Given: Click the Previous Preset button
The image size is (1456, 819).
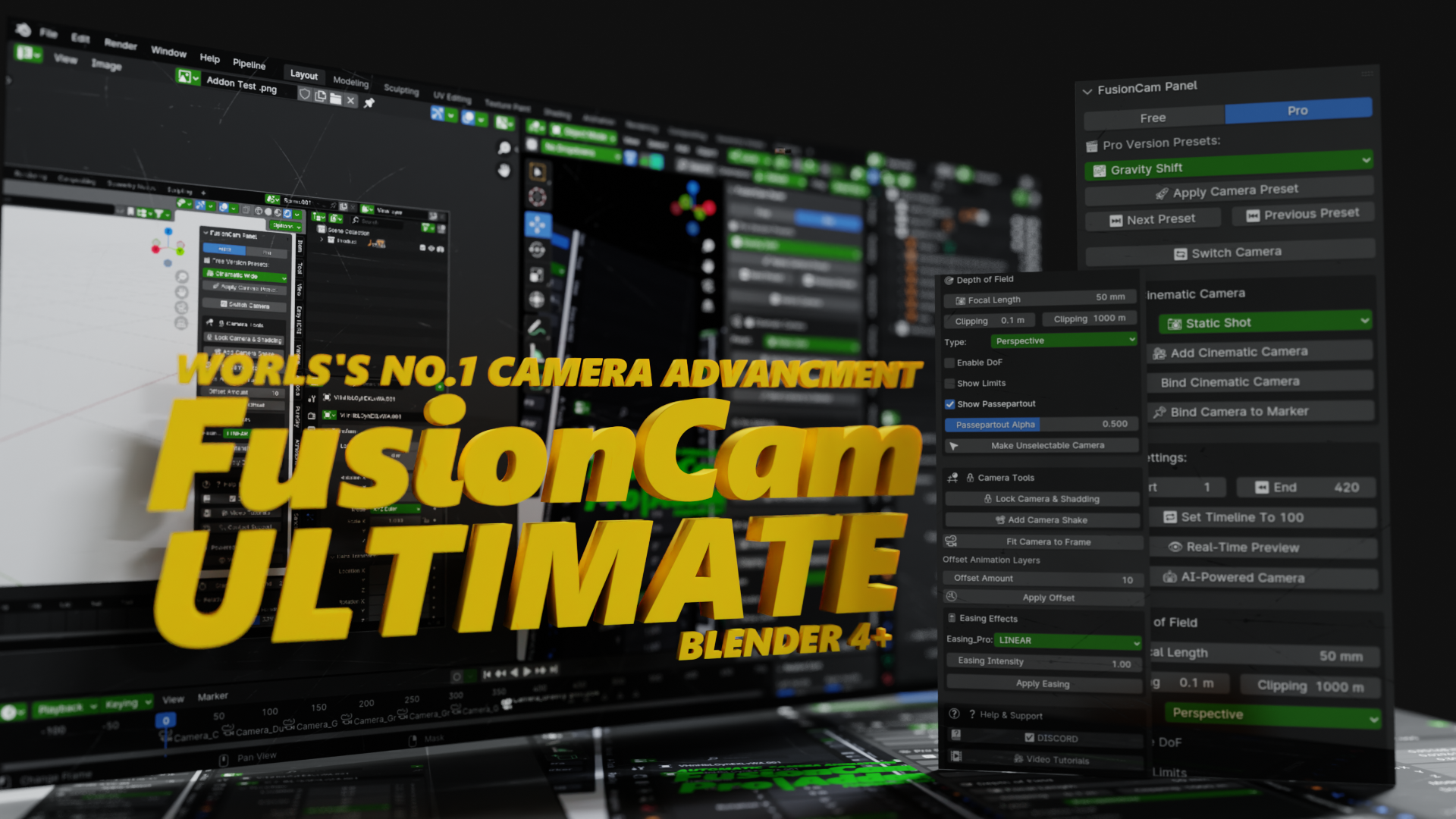Looking at the screenshot, I should point(1303,214).
